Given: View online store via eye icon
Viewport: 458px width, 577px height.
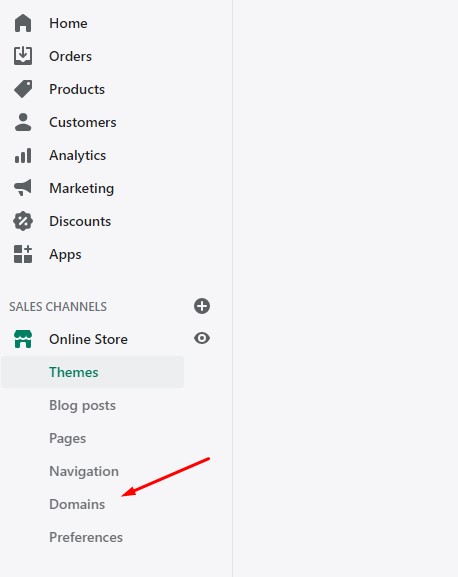Looking at the screenshot, I should click(202, 338).
